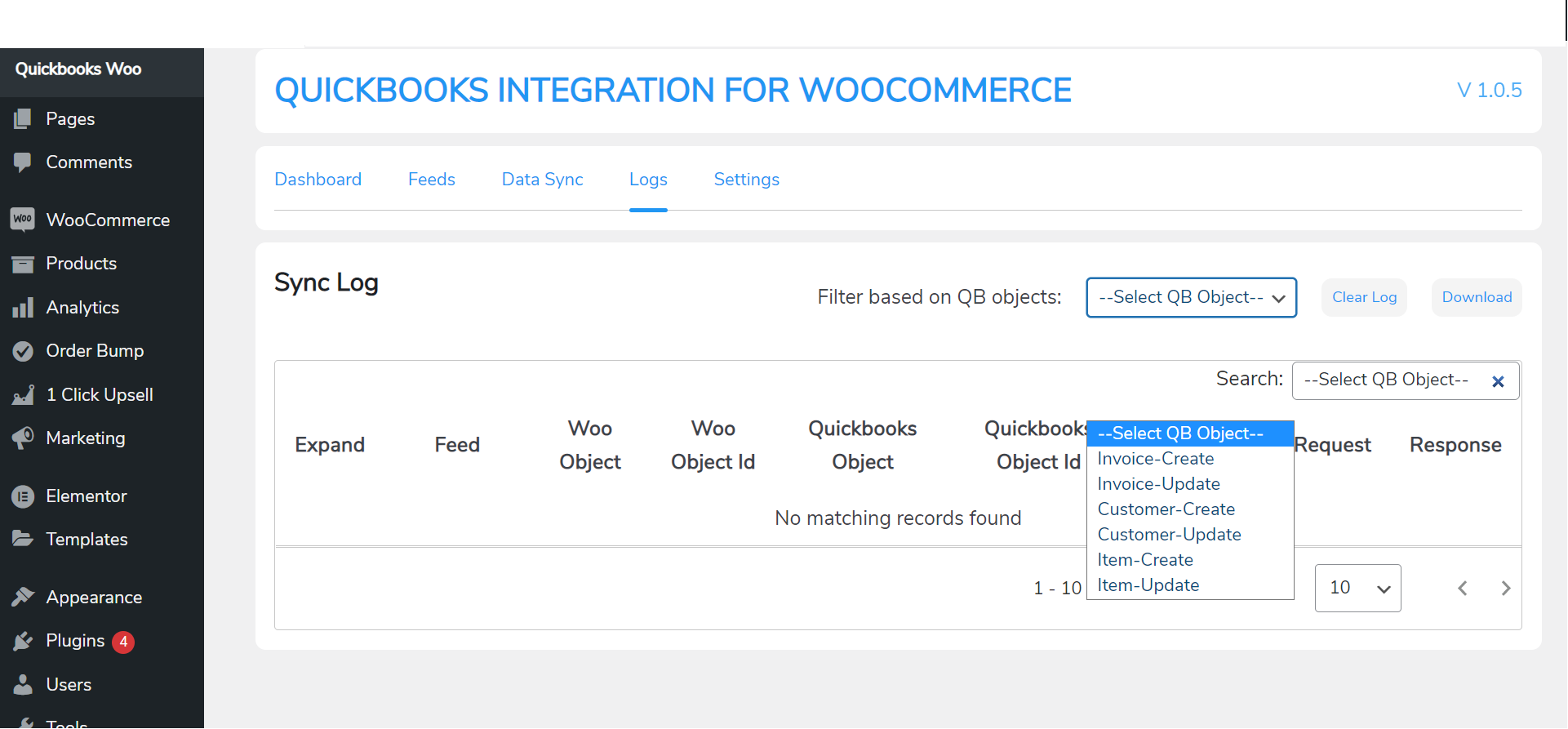Choose Invoice-Create from the dropdown list

pyautogui.click(x=1155, y=459)
